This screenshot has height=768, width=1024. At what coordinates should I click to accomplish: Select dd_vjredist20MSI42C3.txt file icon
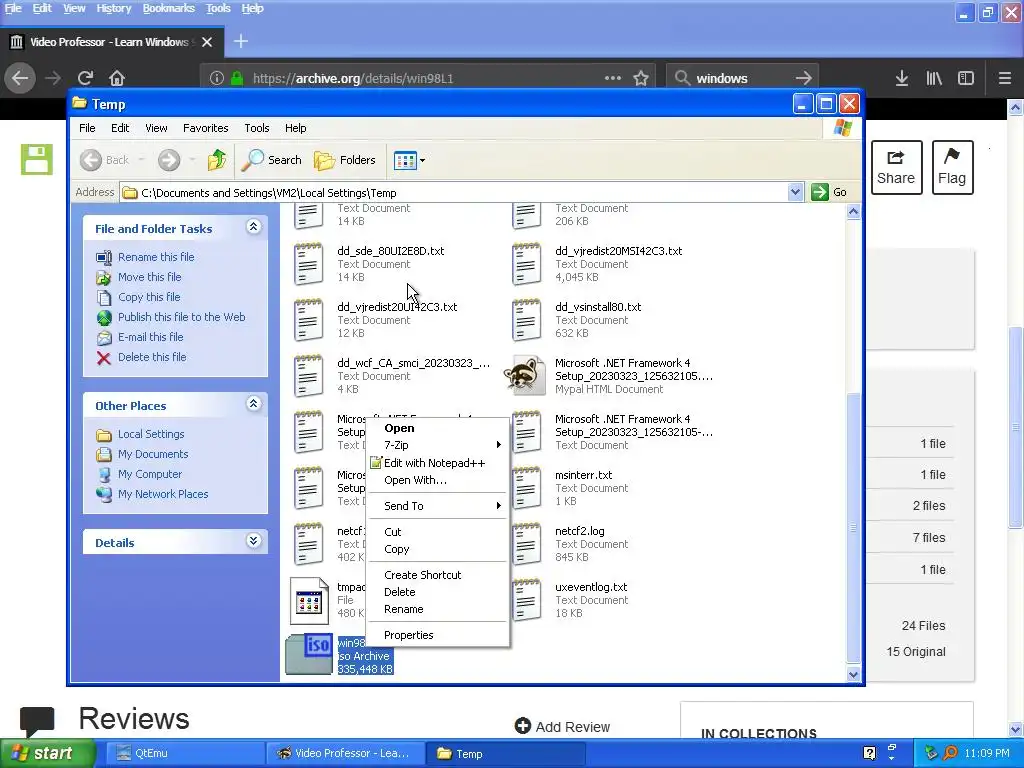pyautogui.click(x=526, y=264)
